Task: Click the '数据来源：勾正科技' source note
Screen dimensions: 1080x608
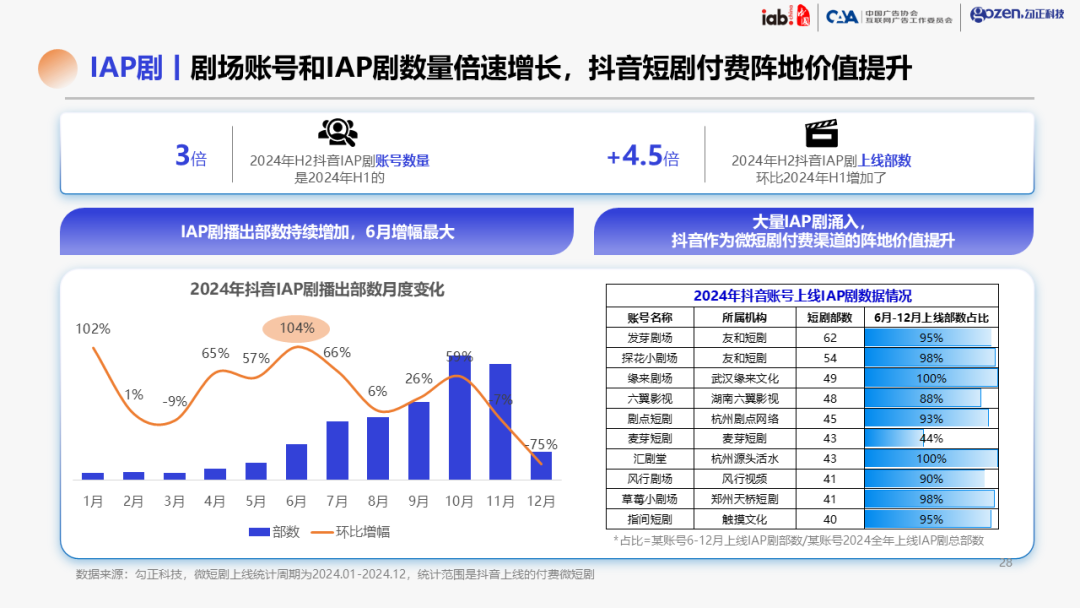Action: click(x=335, y=574)
